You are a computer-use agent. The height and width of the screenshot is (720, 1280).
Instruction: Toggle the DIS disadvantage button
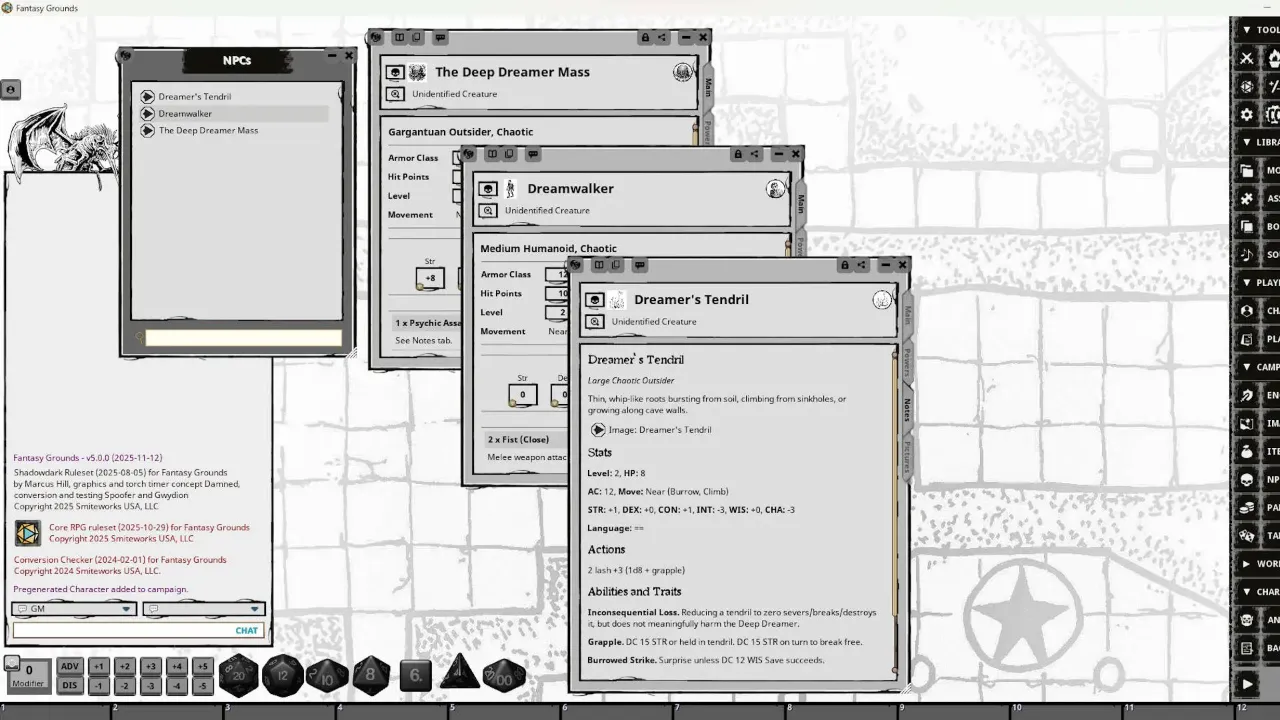[70, 685]
